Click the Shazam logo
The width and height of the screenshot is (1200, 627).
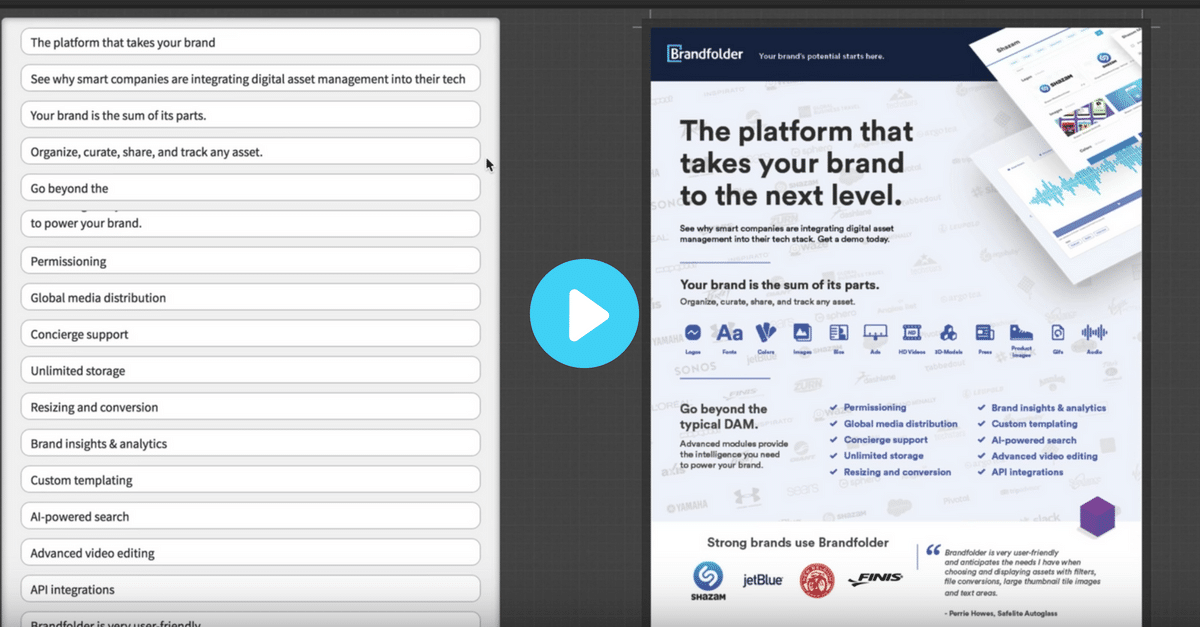click(x=708, y=581)
